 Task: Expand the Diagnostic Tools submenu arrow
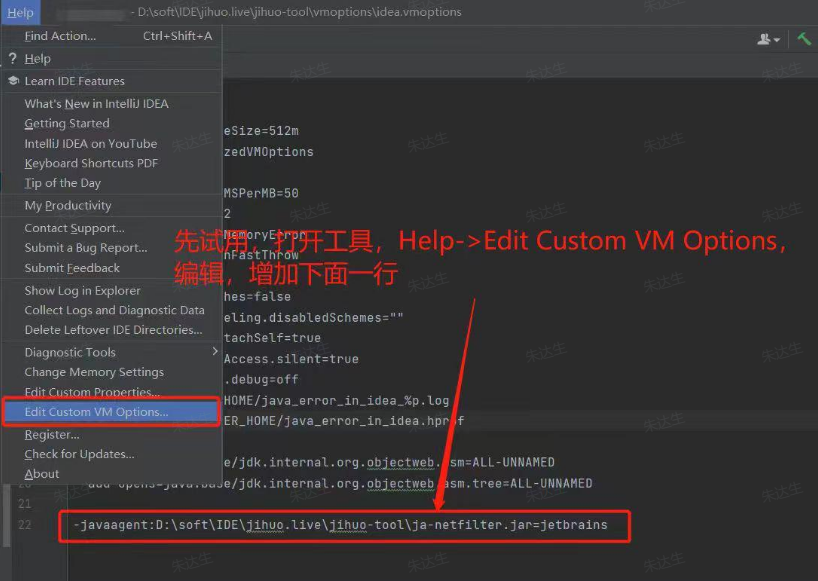point(214,352)
